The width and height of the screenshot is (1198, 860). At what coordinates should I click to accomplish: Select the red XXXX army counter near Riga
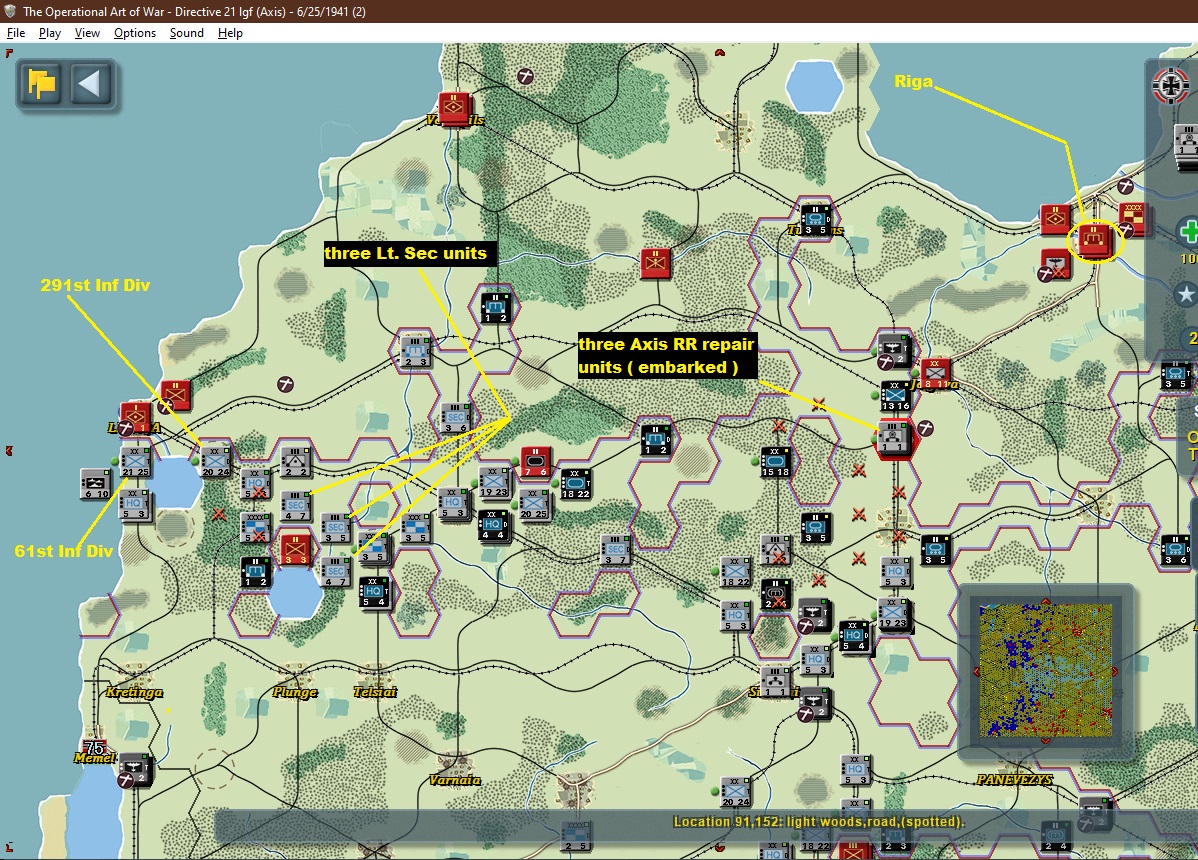pyautogui.click(x=1132, y=218)
